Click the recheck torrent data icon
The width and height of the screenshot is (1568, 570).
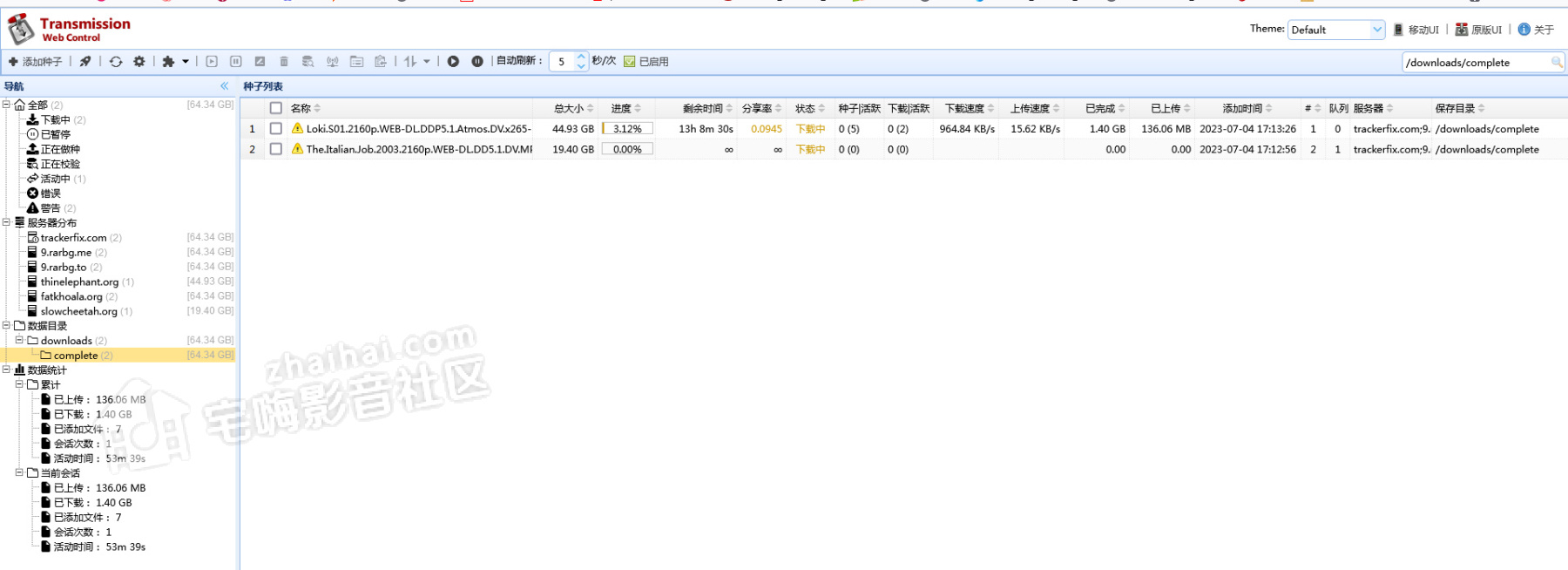point(260,62)
